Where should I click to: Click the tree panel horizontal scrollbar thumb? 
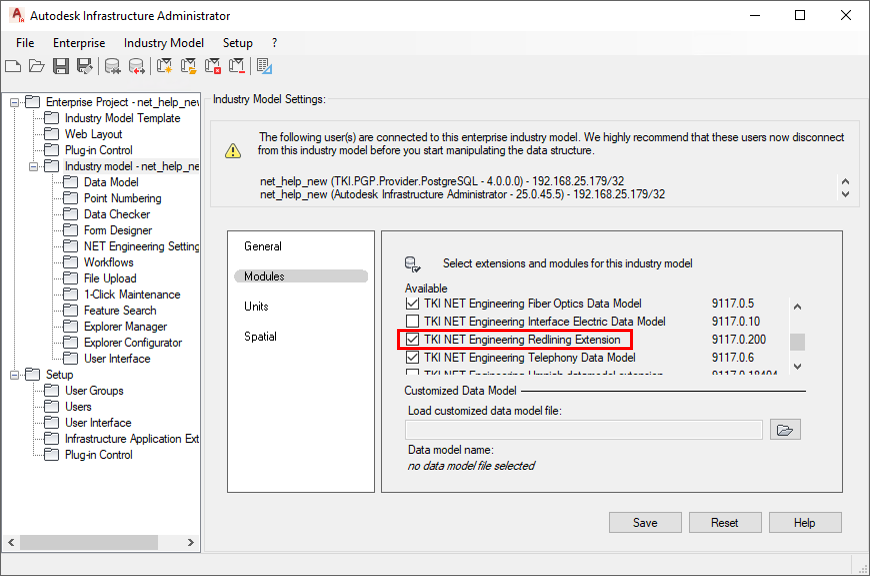point(89,542)
